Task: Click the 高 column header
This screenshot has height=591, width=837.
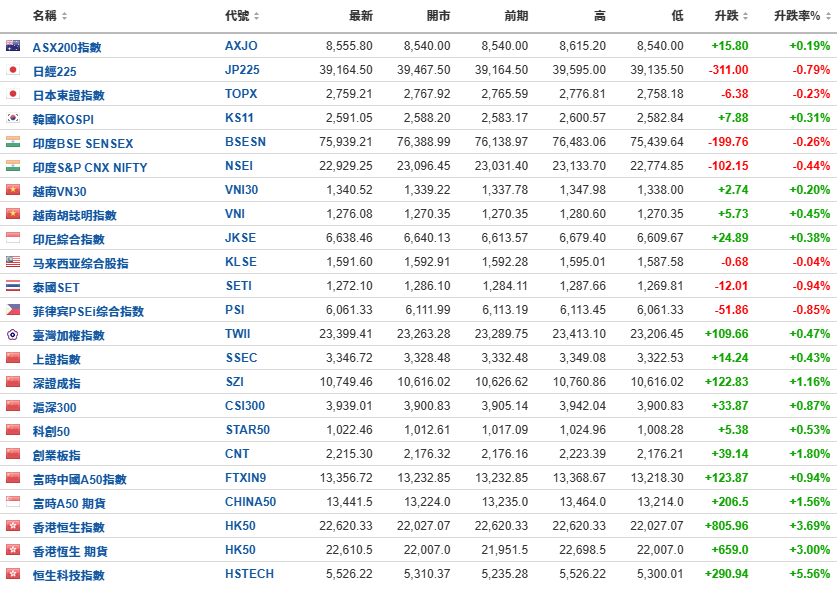Action: pos(600,16)
